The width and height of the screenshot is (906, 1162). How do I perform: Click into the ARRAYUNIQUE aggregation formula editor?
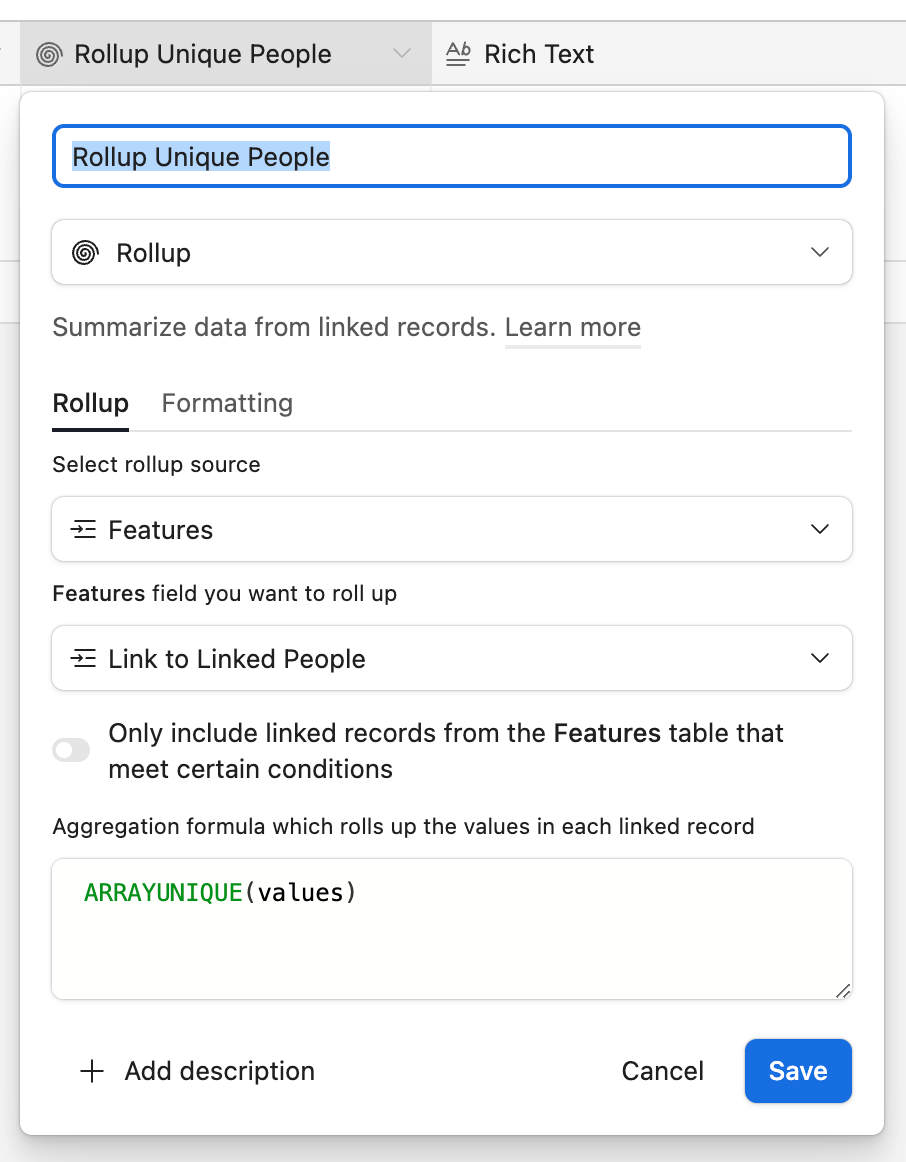pos(452,929)
